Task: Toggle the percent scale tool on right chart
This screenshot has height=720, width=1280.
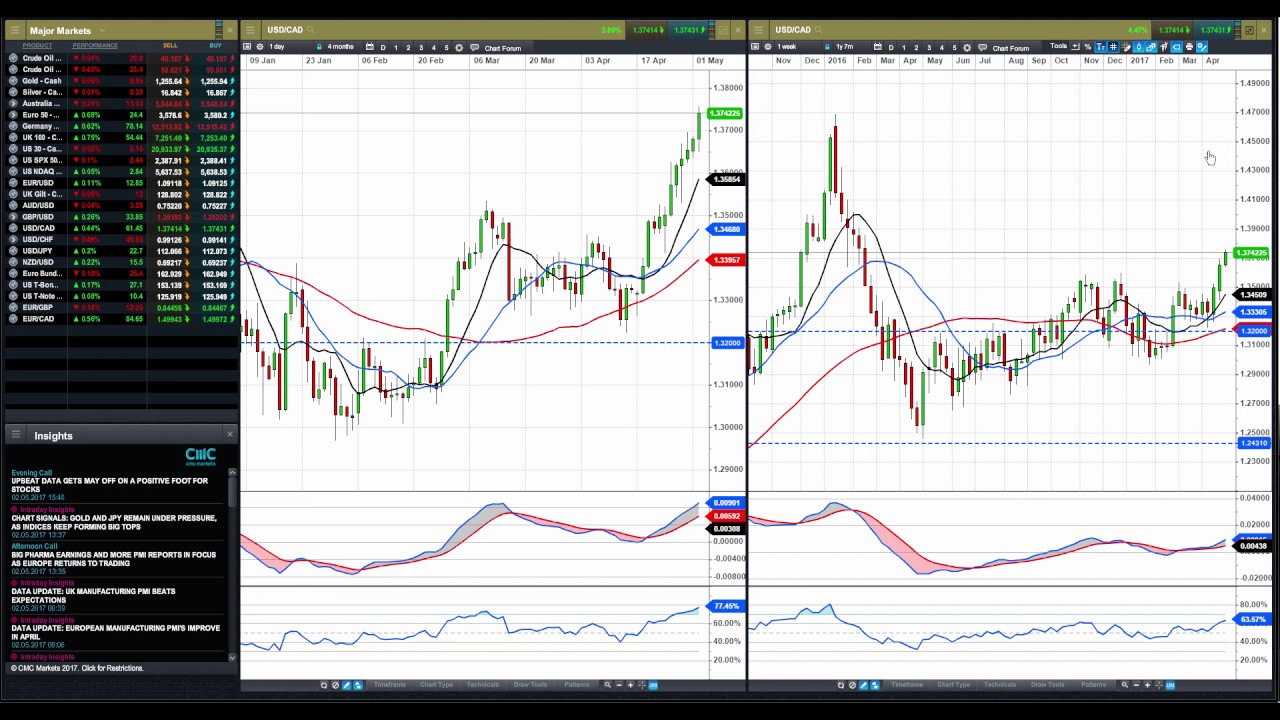Action: pos(1087,47)
